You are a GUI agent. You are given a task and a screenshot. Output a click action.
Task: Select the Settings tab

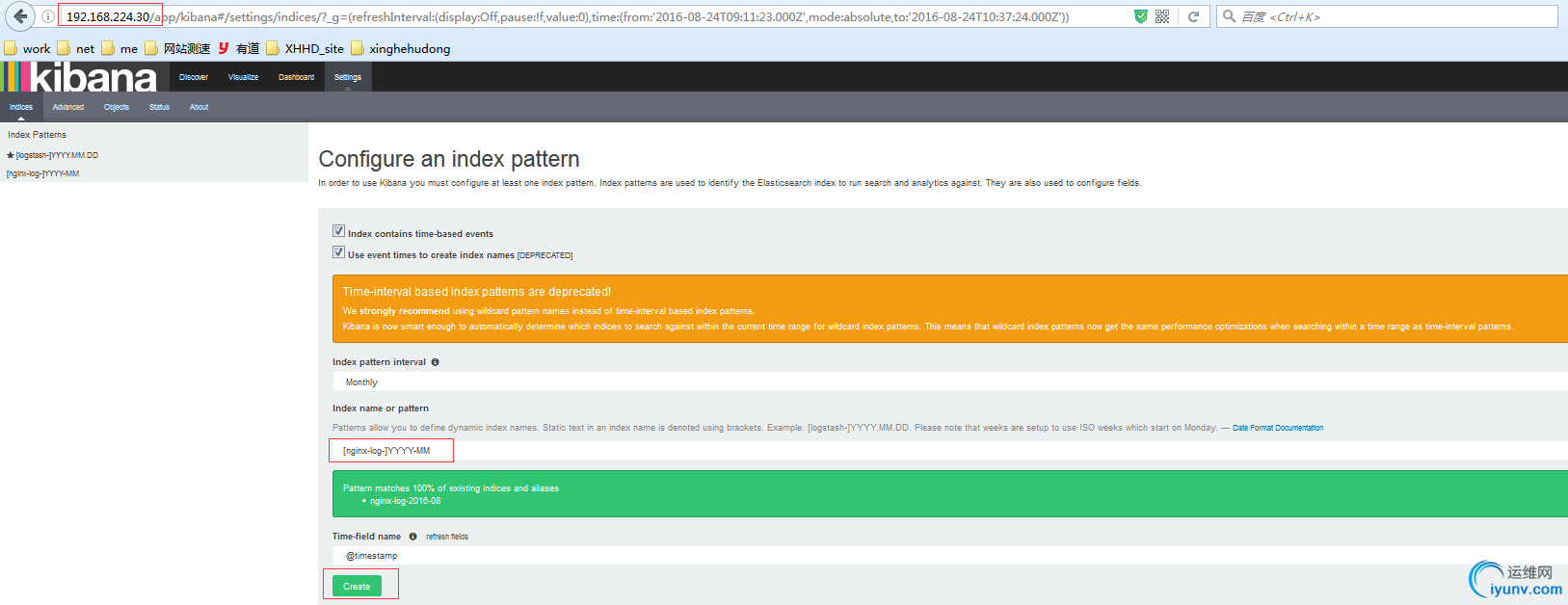(348, 77)
